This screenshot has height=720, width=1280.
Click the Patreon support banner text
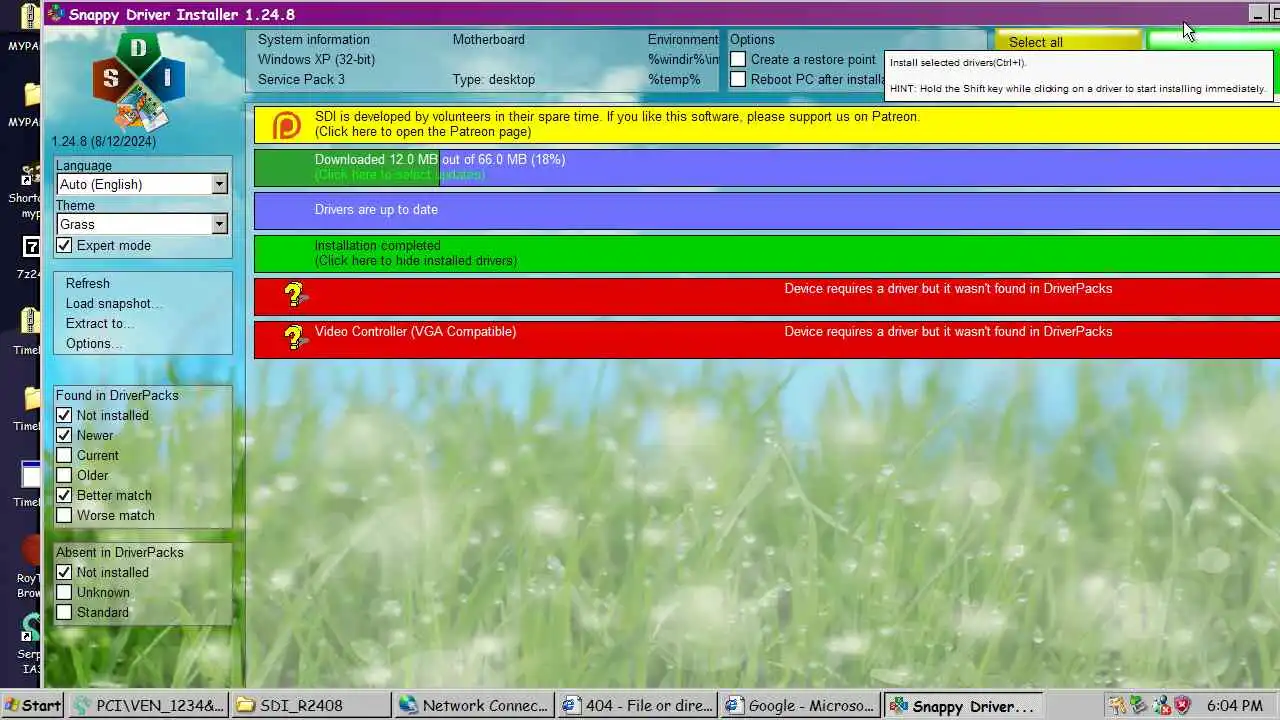617,124
